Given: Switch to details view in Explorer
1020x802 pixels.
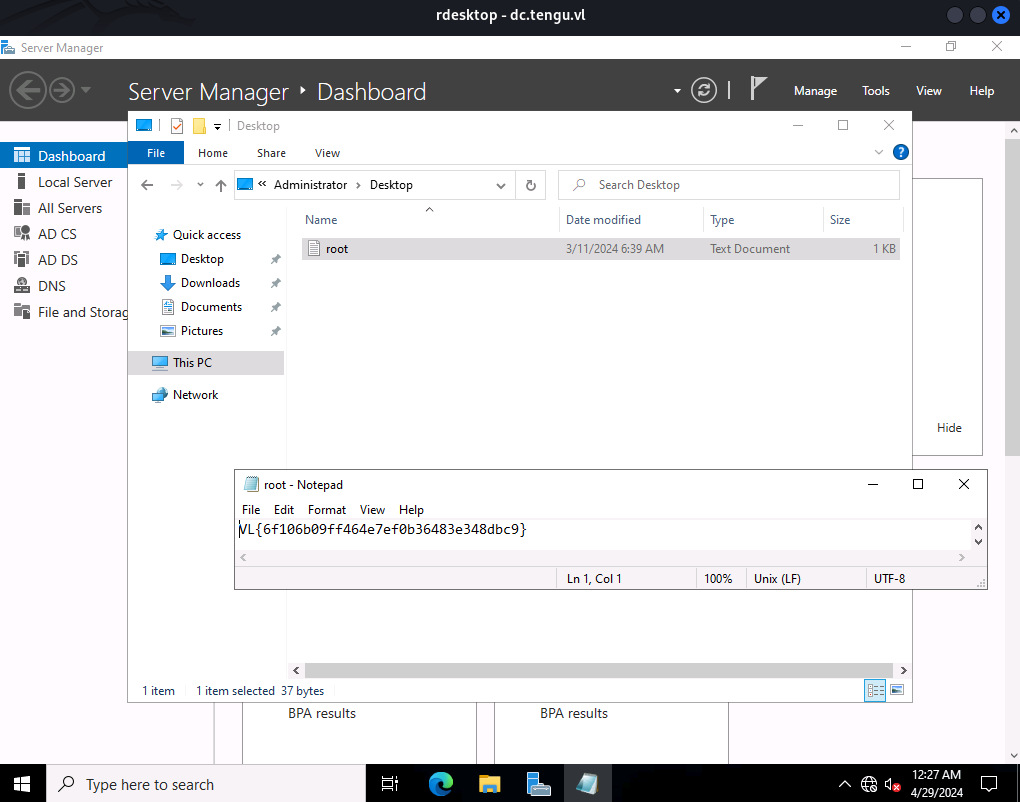Looking at the screenshot, I should 875,690.
